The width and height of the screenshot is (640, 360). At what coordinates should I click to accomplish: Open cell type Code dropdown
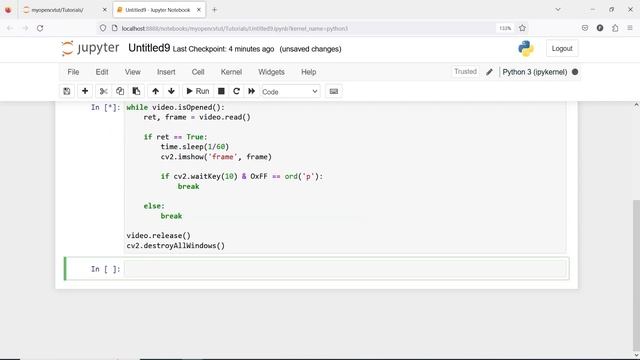point(290,91)
